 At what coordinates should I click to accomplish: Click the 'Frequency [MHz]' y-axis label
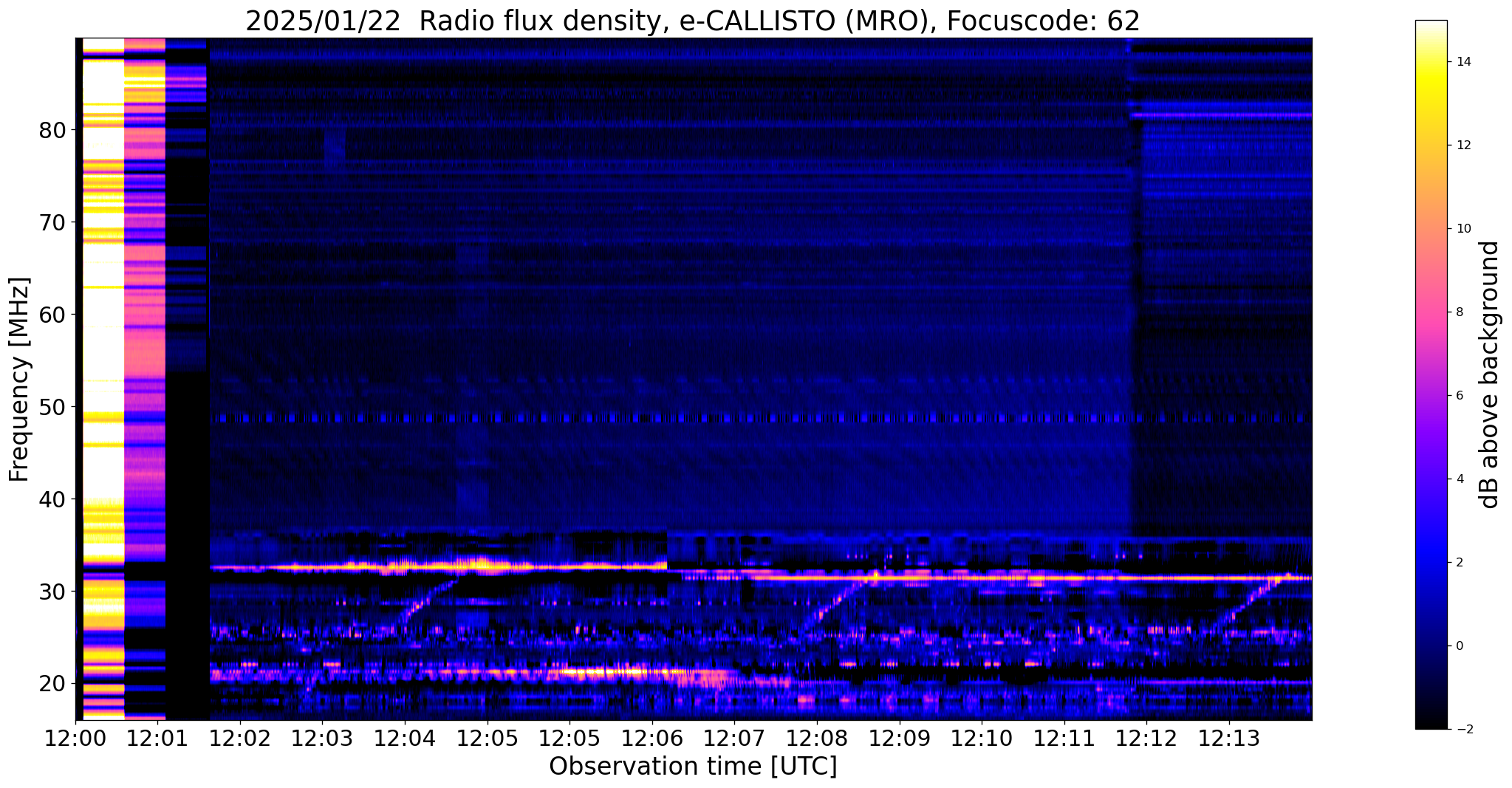click(x=19, y=380)
